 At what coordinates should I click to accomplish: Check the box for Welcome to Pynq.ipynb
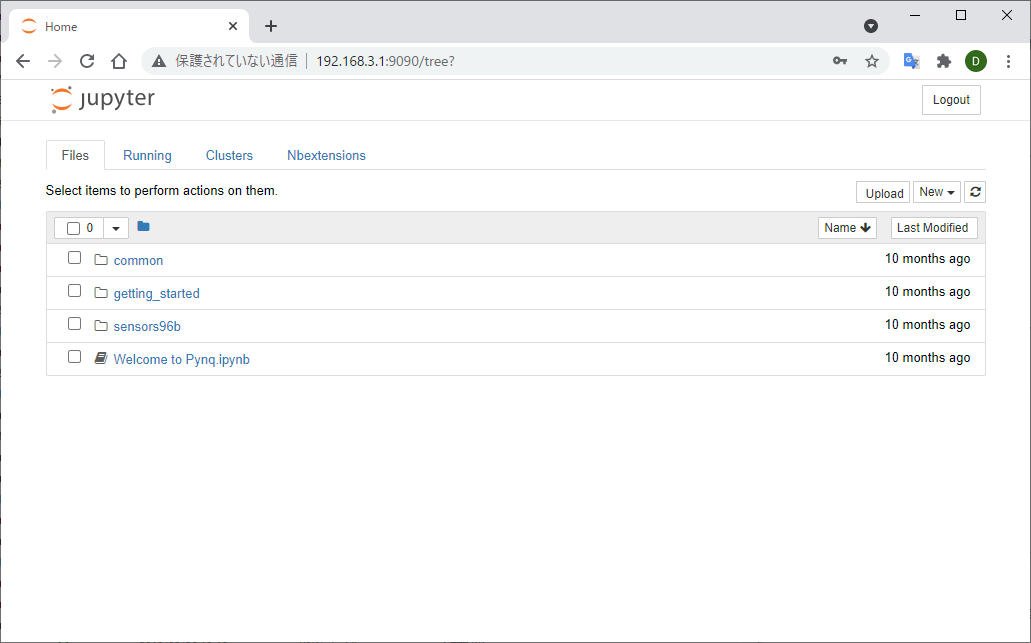[74, 356]
